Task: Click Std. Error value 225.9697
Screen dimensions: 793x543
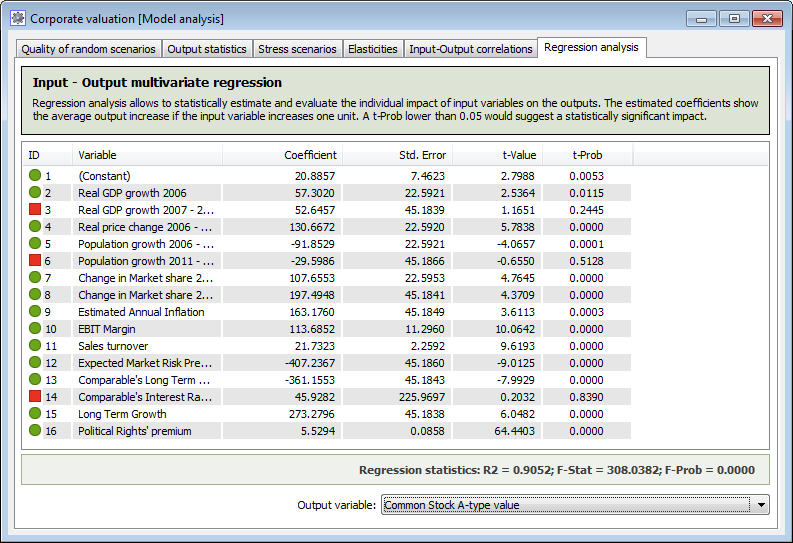Action: pos(422,397)
